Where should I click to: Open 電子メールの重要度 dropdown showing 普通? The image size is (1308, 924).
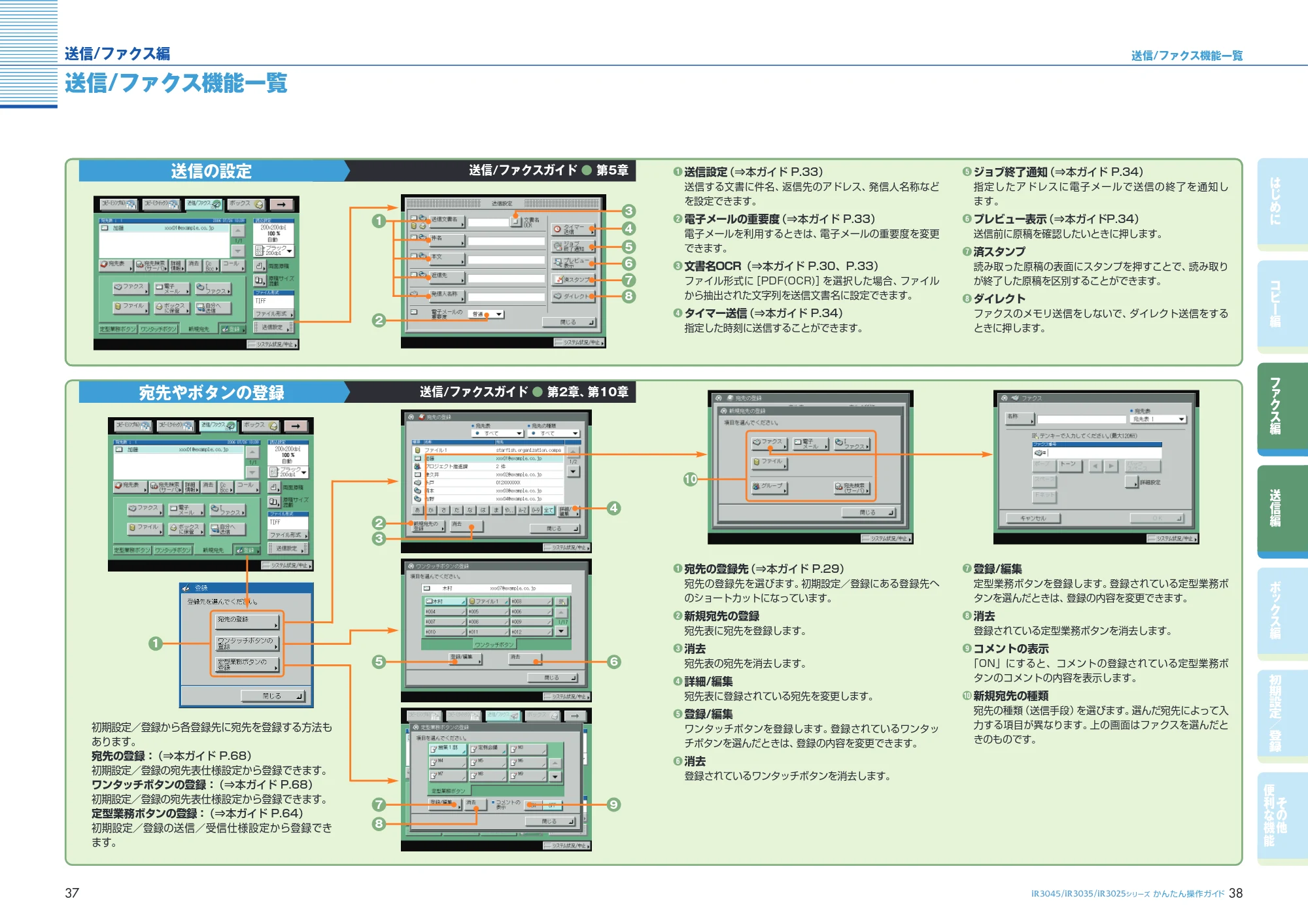487,315
